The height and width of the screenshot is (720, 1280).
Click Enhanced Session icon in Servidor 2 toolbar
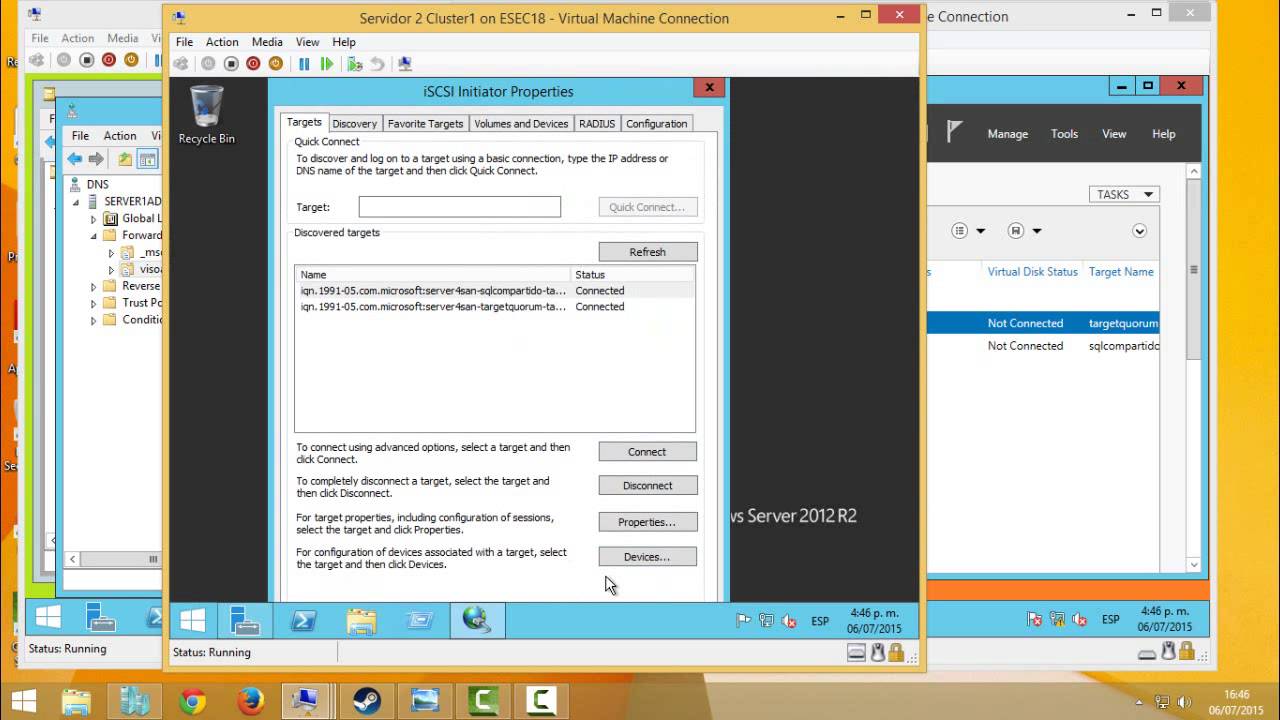click(x=405, y=63)
